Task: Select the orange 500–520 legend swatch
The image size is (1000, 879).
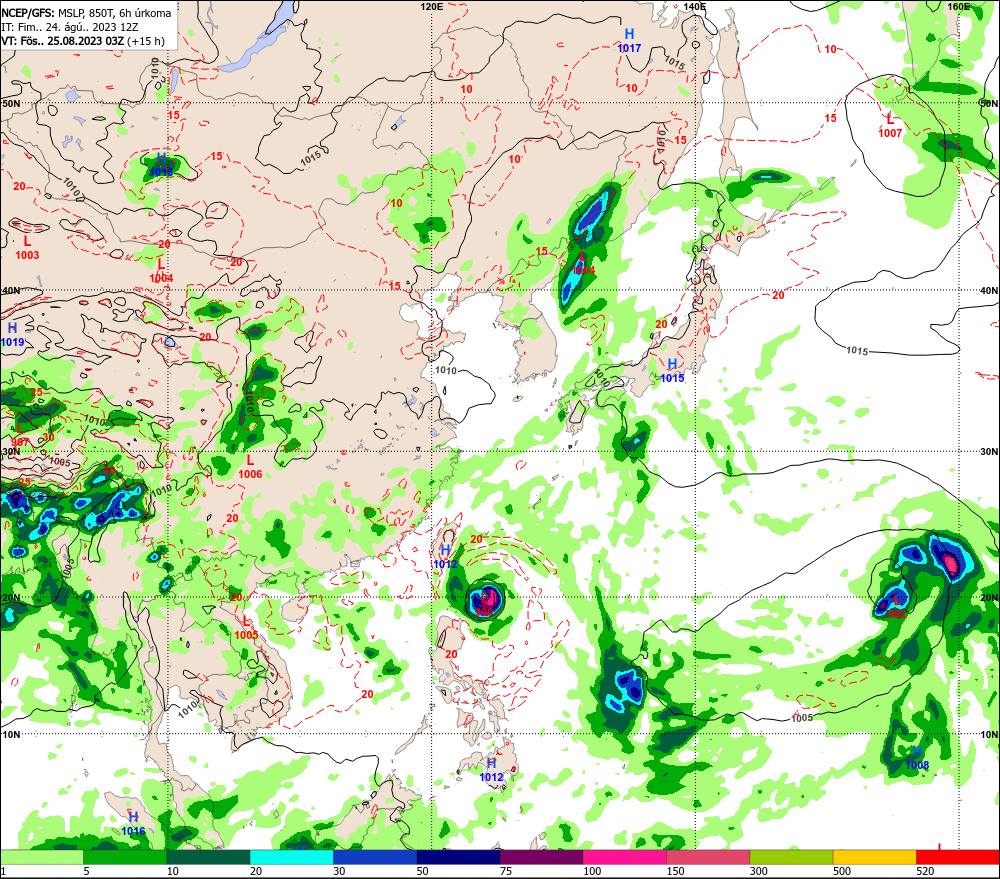Action: tap(875, 857)
